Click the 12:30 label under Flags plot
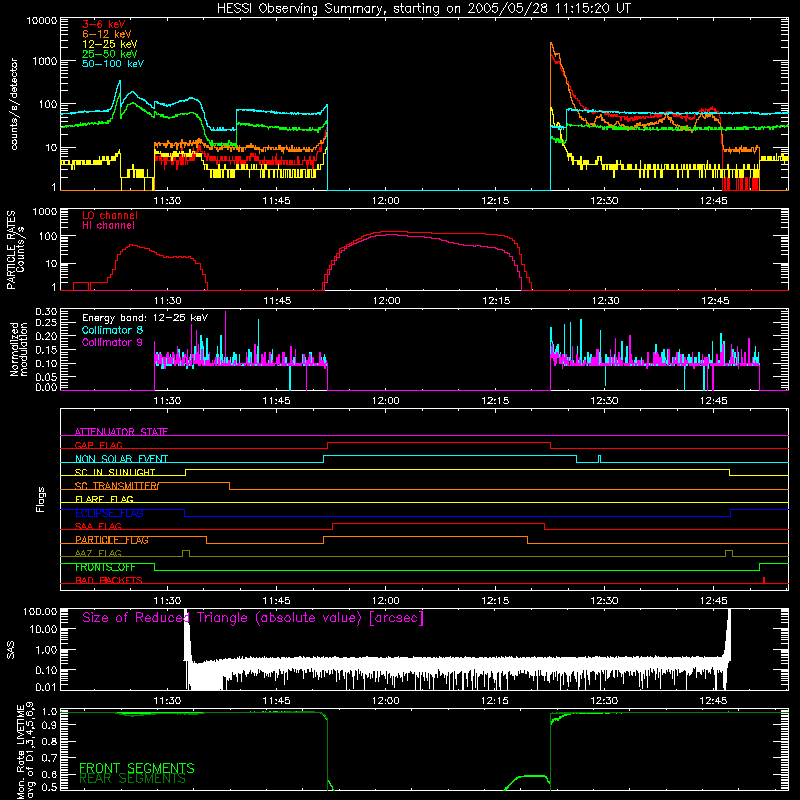The height and width of the screenshot is (800, 800). (x=604, y=601)
